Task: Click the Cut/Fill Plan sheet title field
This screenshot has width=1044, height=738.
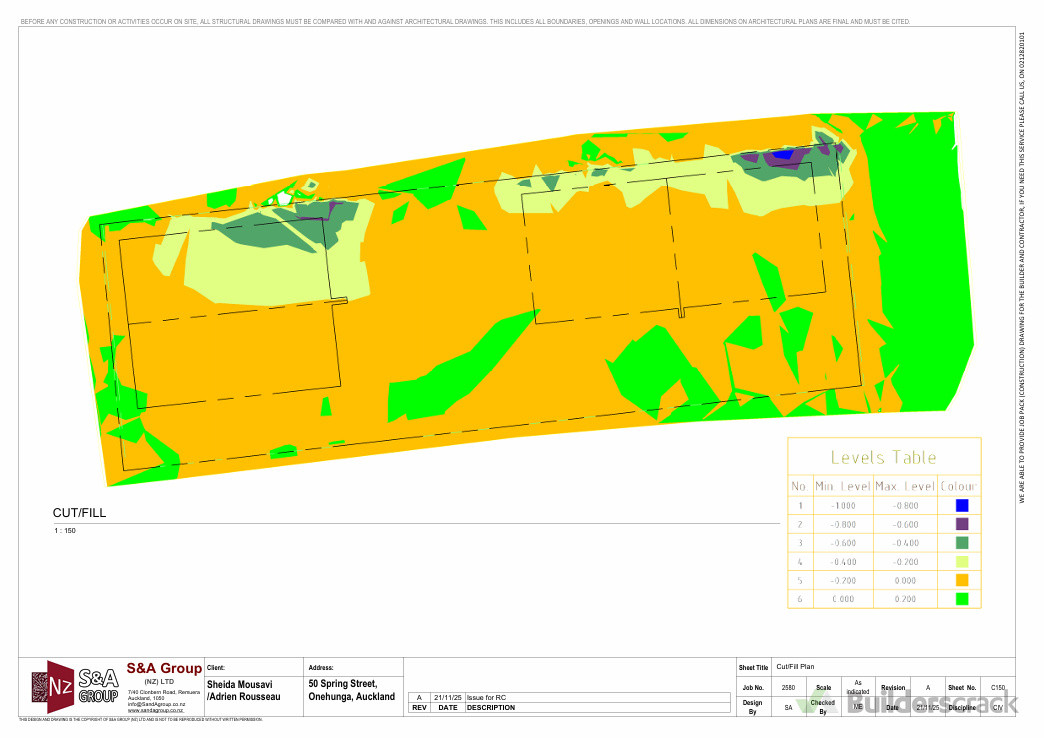Action: click(798, 666)
